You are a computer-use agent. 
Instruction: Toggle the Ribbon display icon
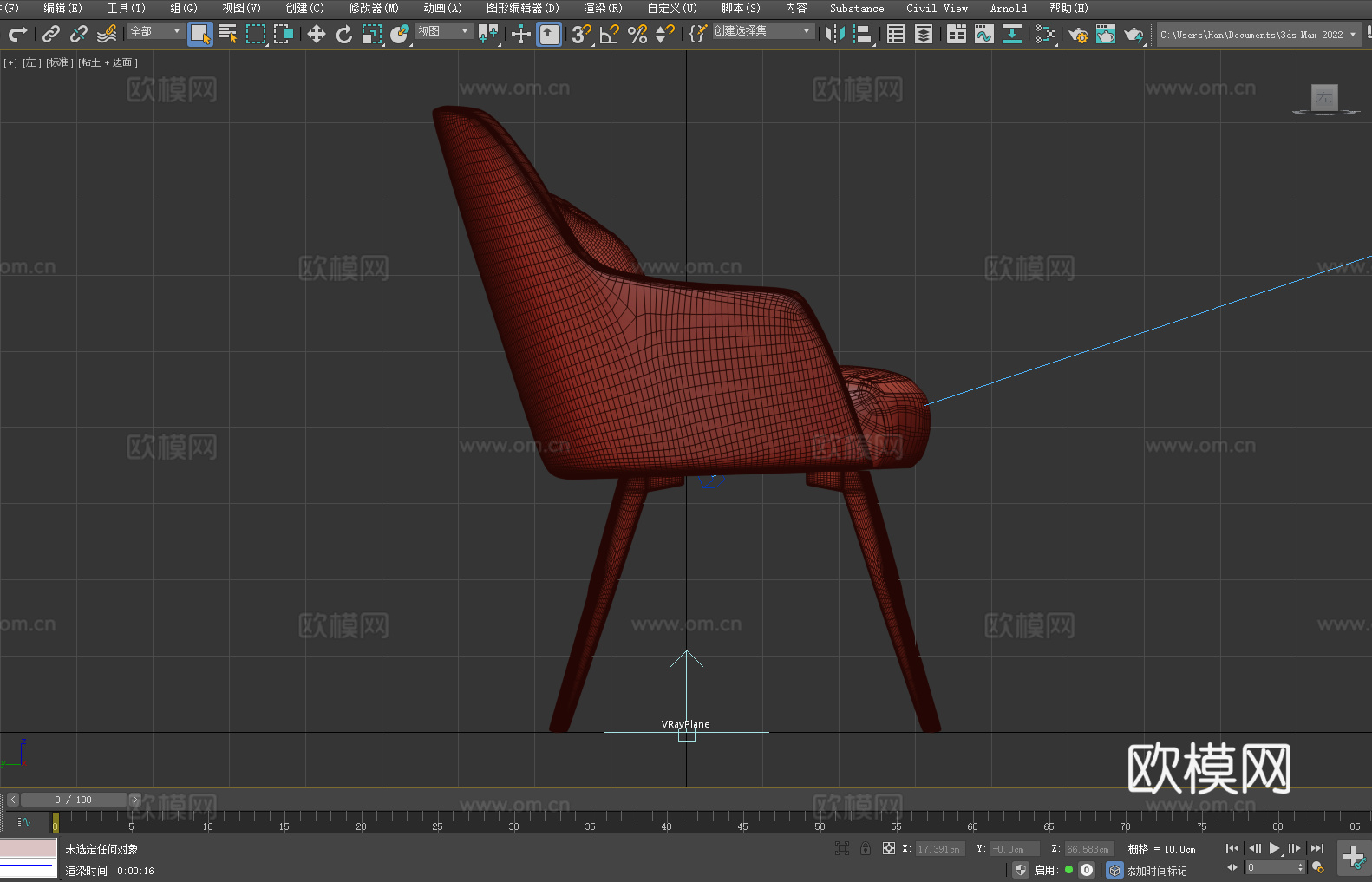[957, 34]
